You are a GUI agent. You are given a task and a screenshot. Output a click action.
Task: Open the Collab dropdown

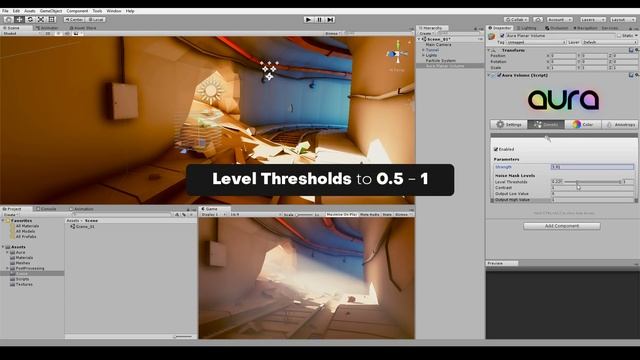coord(516,19)
